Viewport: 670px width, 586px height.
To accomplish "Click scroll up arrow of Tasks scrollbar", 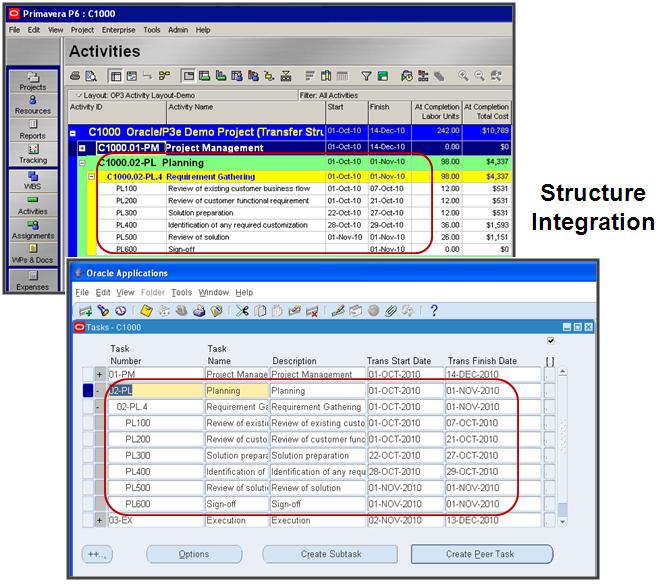I will click(x=563, y=372).
